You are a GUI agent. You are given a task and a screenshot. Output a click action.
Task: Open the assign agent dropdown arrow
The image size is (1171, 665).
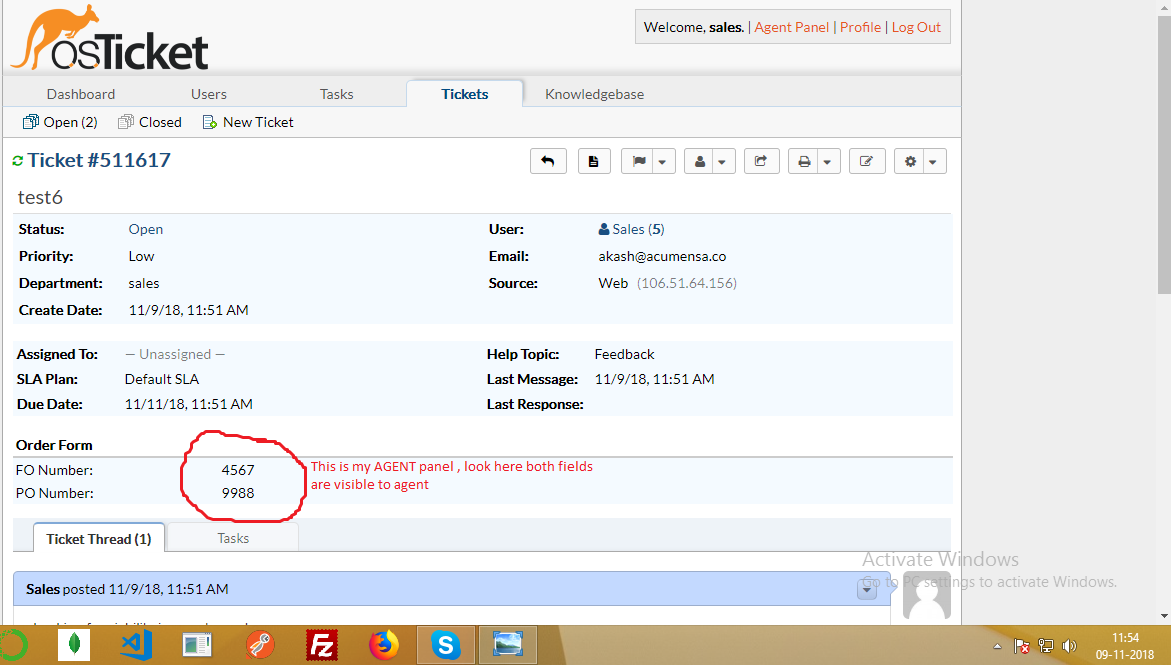(x=721, y=160)
